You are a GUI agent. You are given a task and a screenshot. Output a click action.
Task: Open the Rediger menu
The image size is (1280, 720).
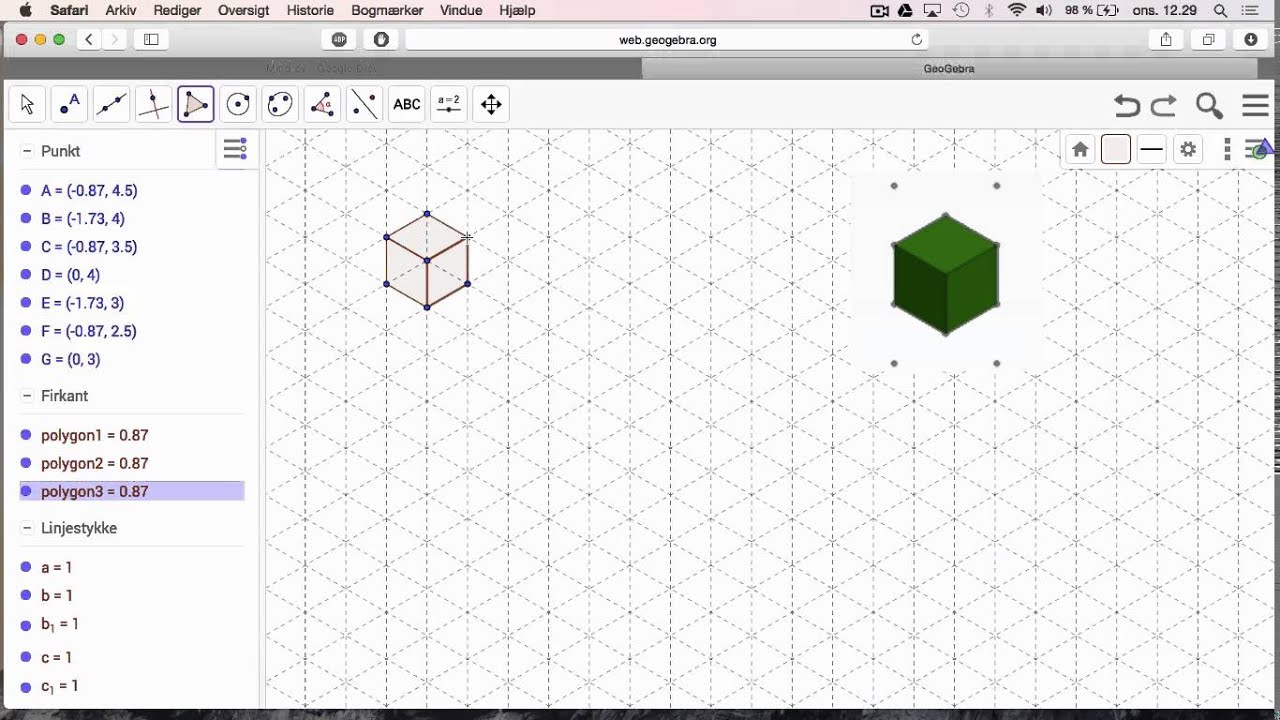tap(177, 10)
